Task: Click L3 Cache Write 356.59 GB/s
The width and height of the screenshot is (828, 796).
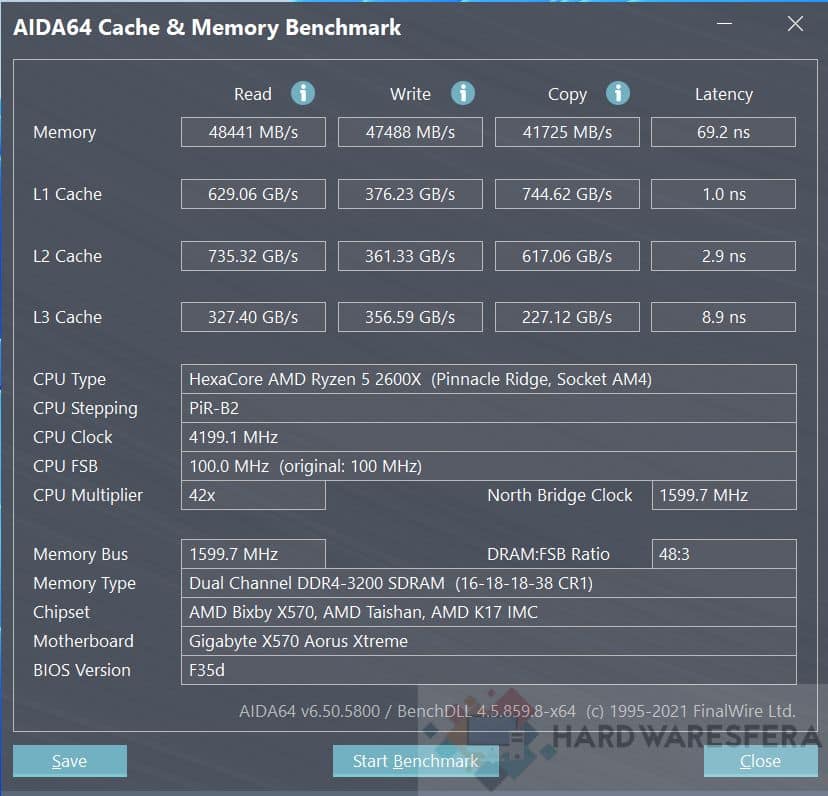Action: [410, 317]
